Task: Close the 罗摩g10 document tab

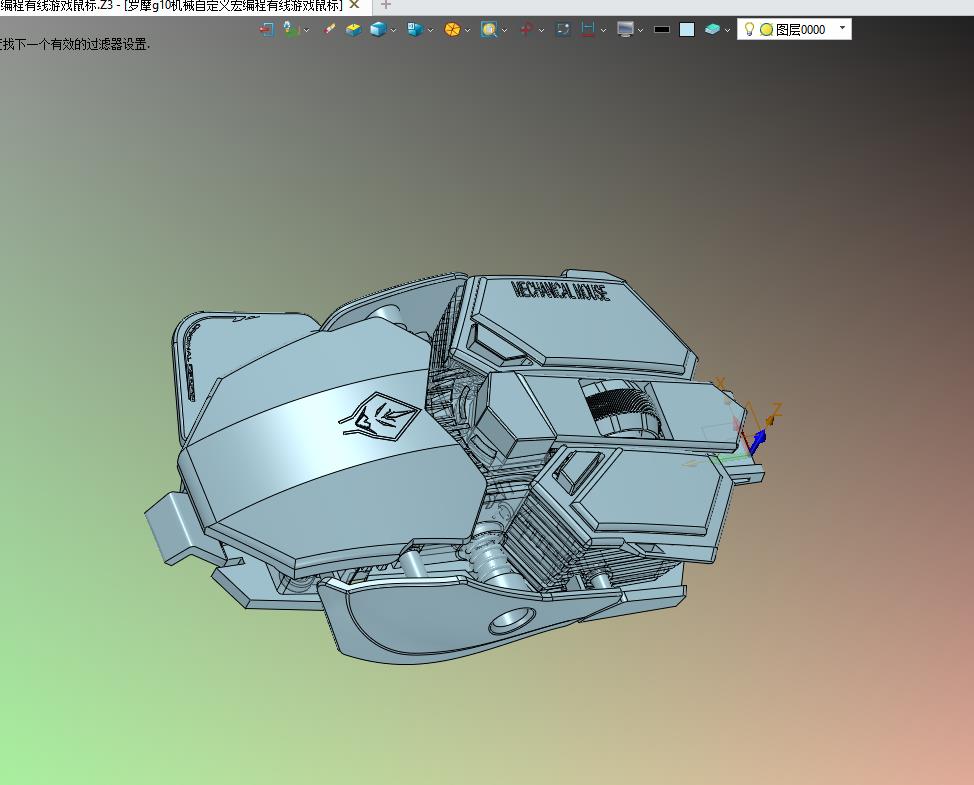Action: [x=354, y=5]
